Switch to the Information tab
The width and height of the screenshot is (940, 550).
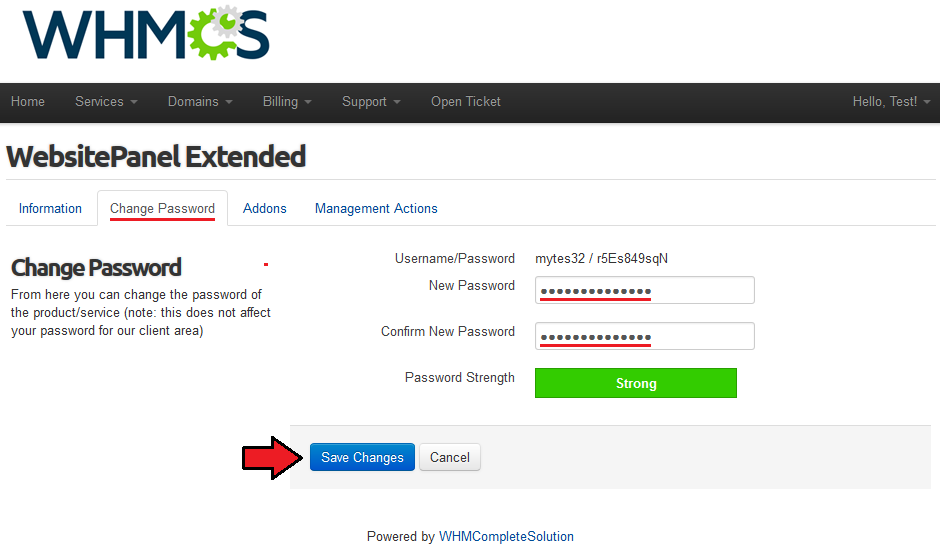50,209
